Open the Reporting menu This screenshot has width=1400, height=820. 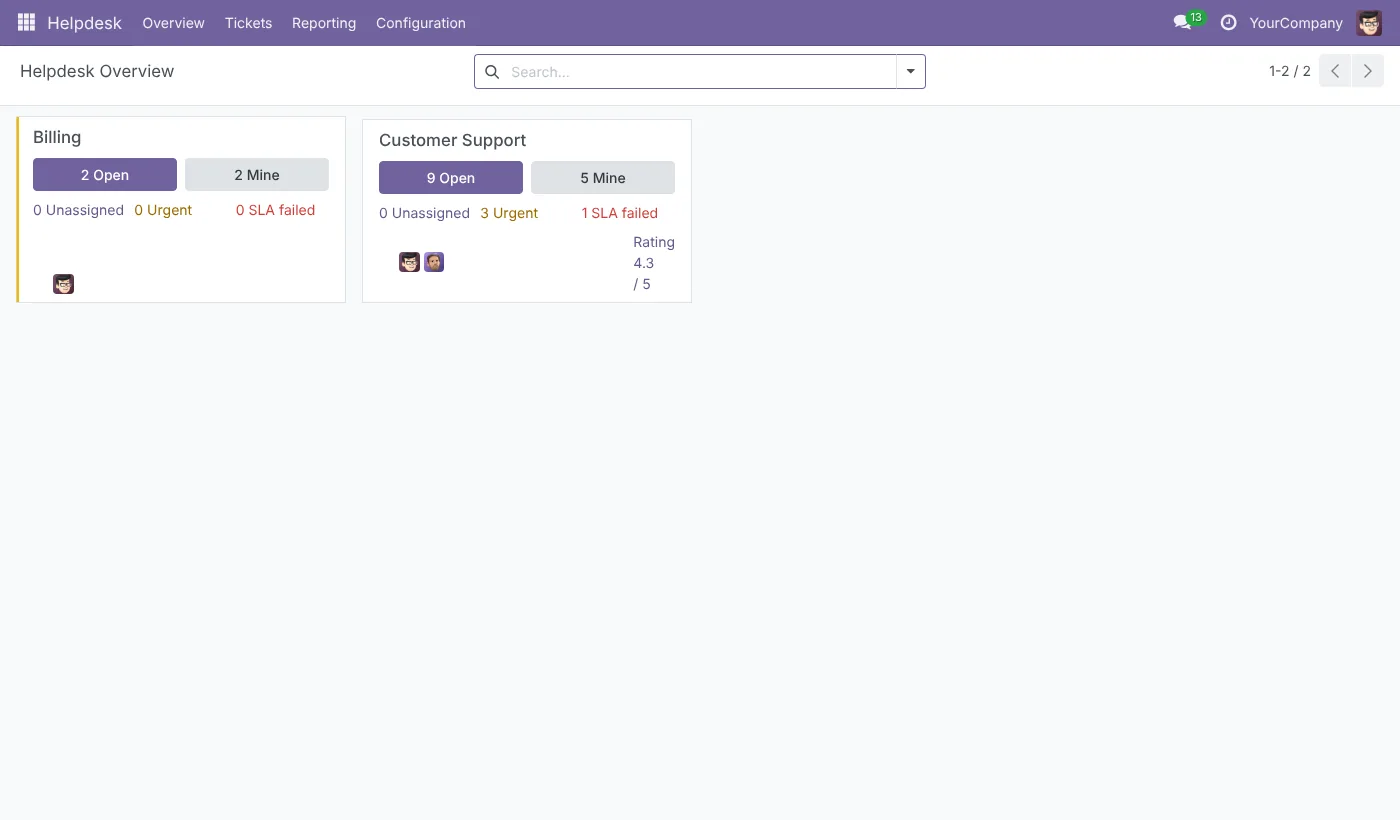click(x=324, y=23)
